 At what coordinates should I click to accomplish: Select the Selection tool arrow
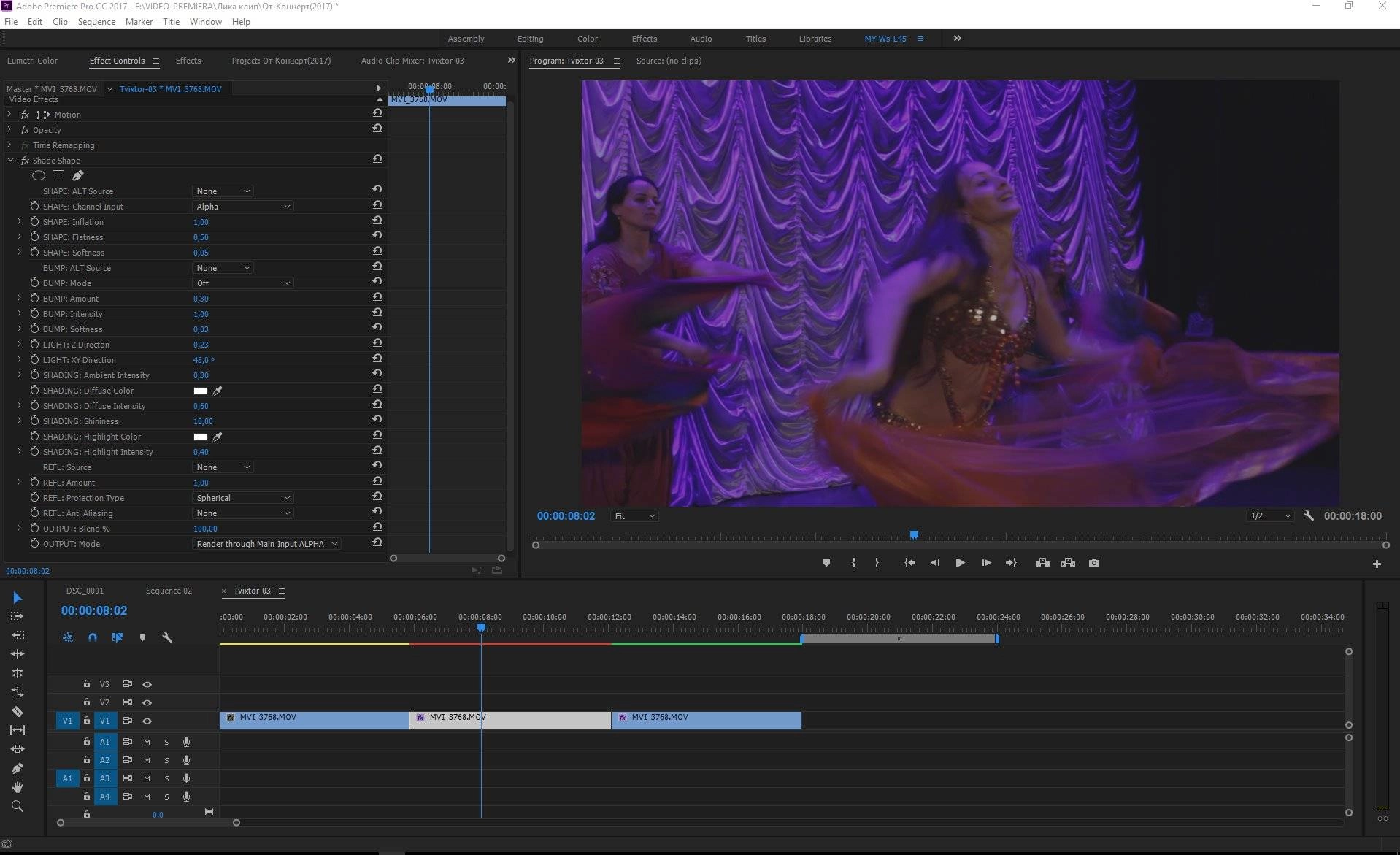tap(18, 597)
